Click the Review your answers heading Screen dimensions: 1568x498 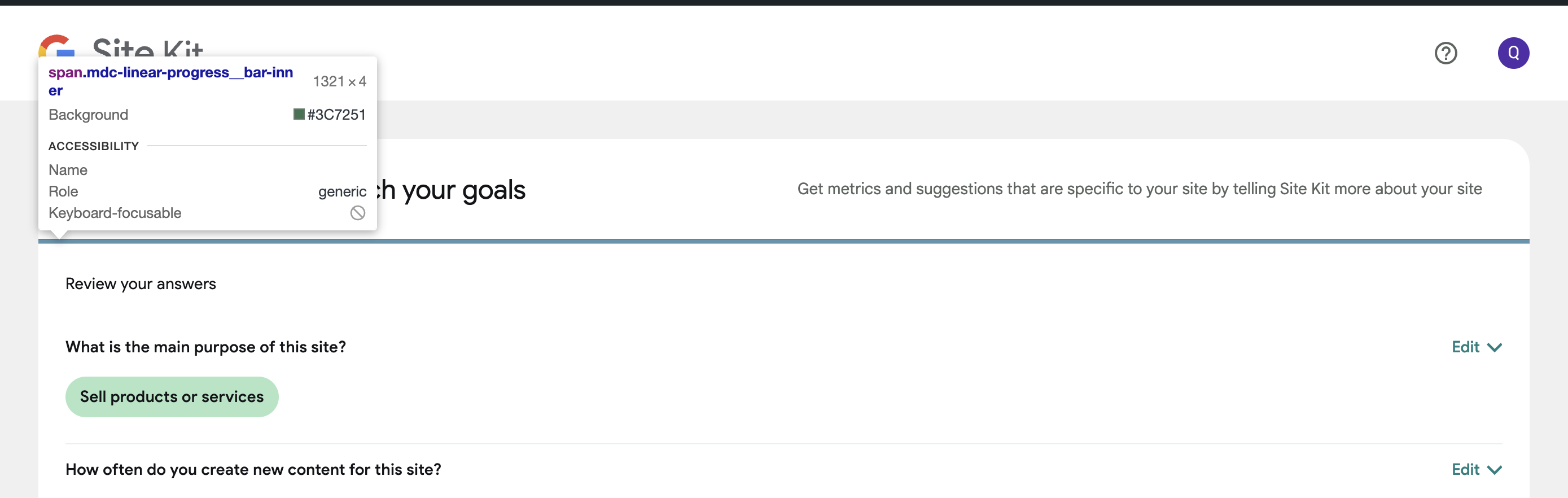(x=141, y=283)
